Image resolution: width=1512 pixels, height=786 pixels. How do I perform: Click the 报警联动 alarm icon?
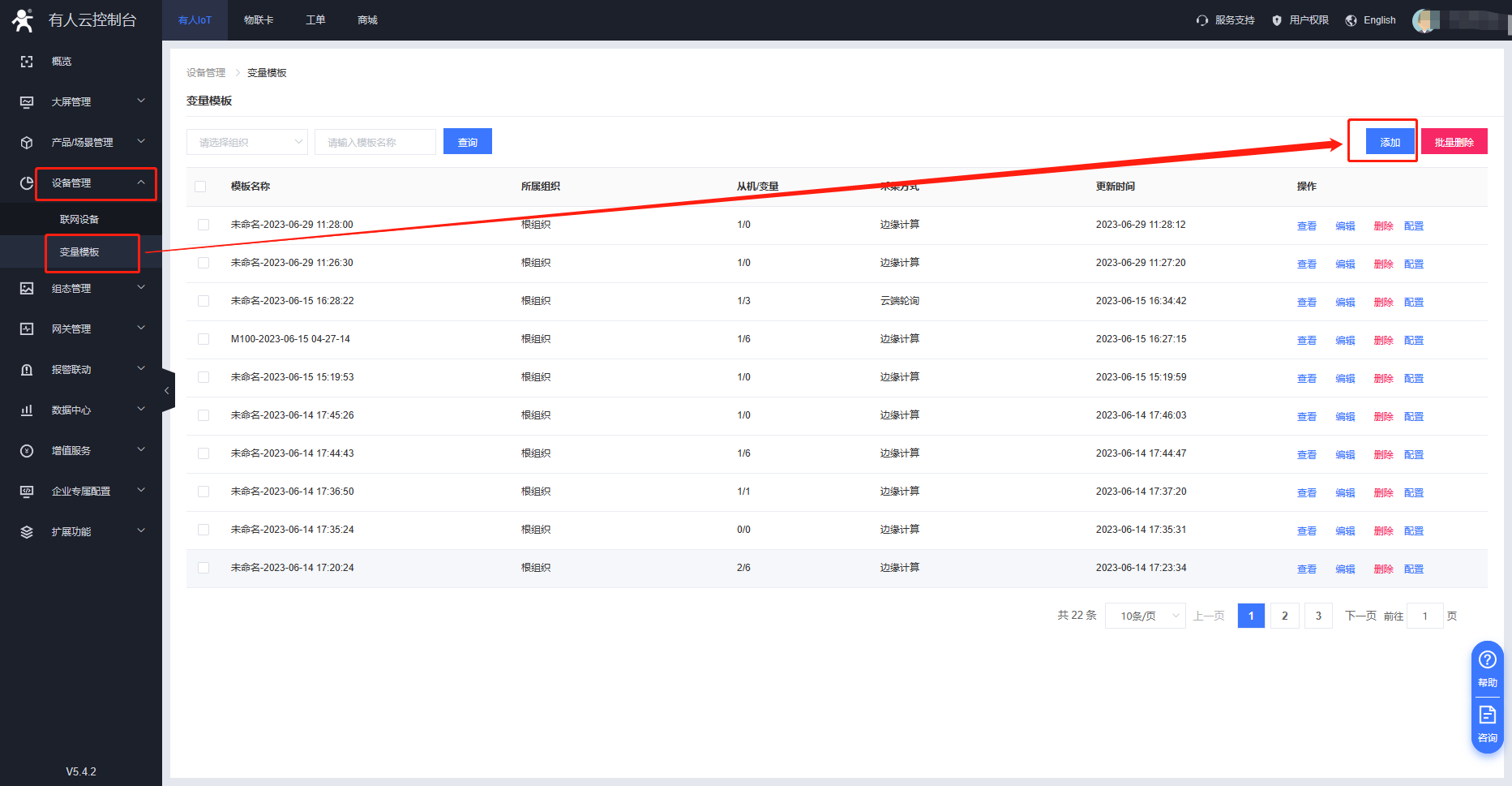point(27,370)
